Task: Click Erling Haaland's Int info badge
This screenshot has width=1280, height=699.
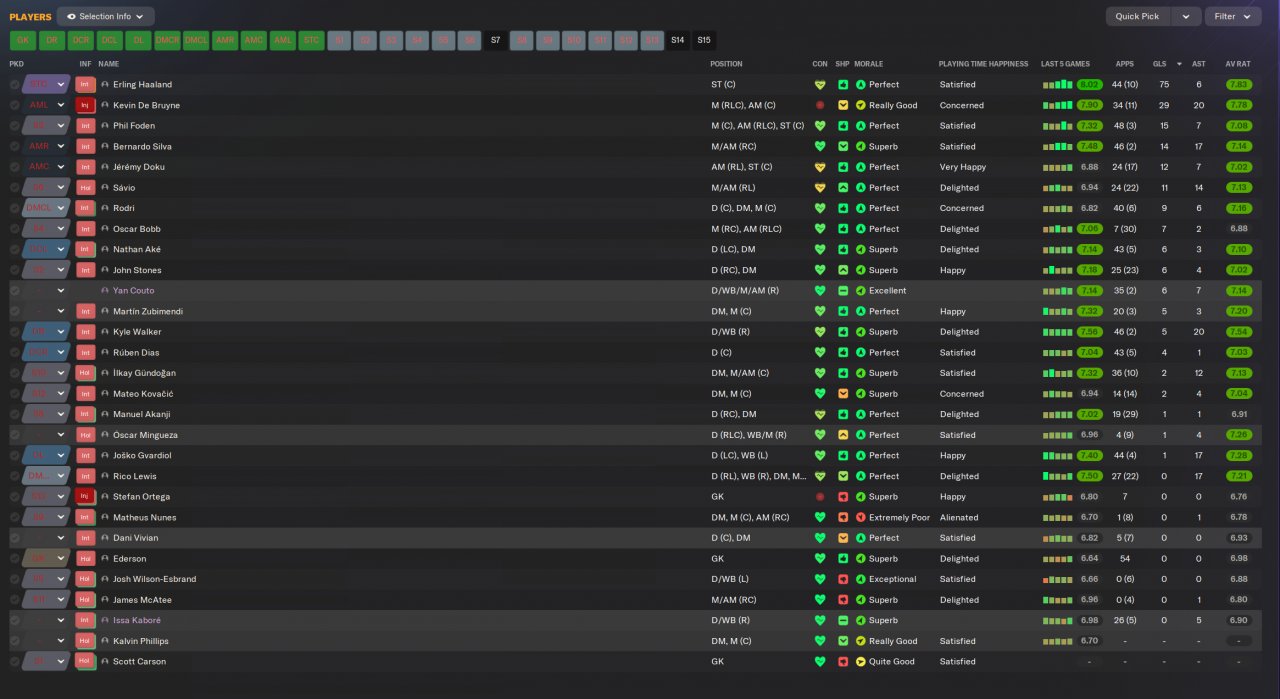Action: coord(86,85)
